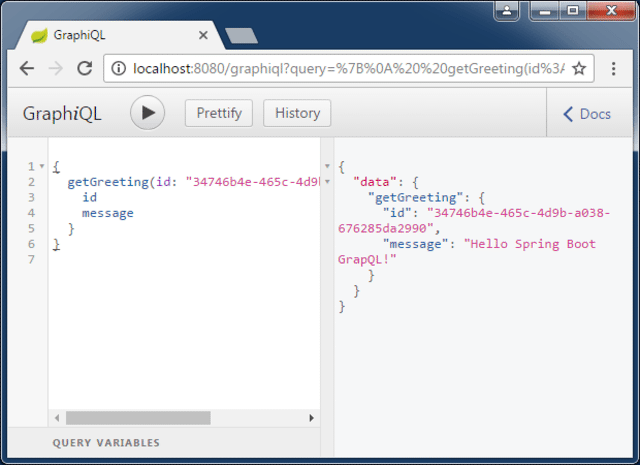This screenshot has width=640, height=465.
Task: Collapse the query block at line 1
Action: pyautogui.click(x=42, y=166)
